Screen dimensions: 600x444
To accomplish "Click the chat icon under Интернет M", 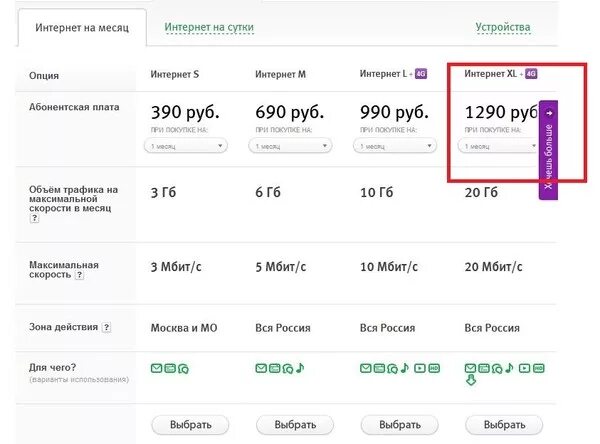I will coord(288,369).
